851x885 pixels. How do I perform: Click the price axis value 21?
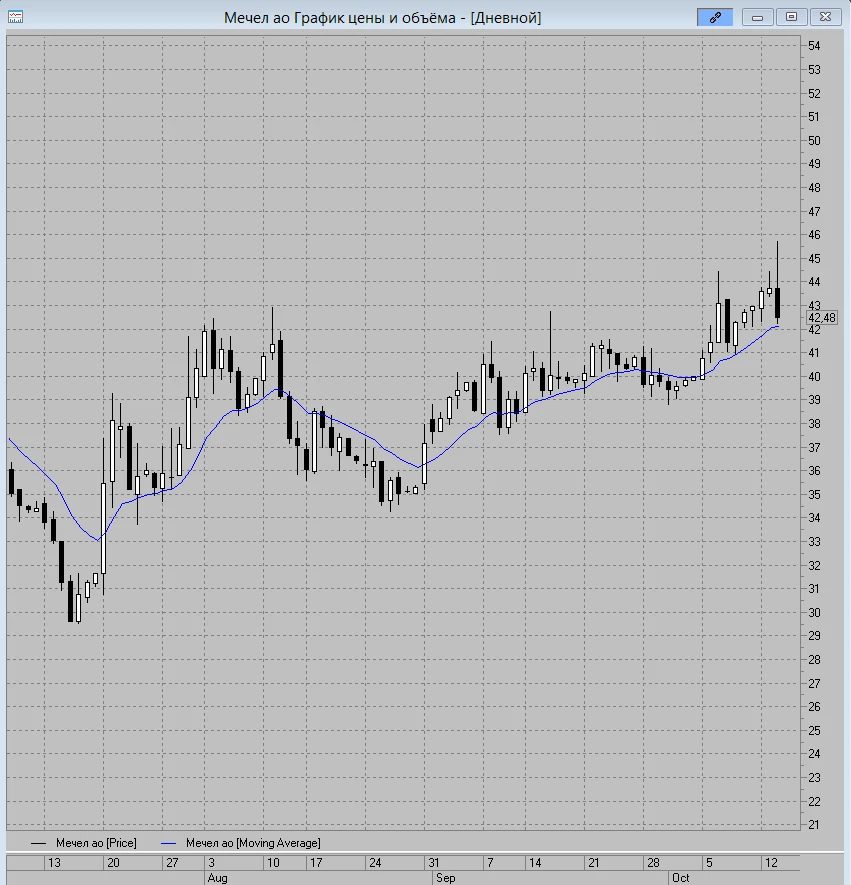(814, 825)
